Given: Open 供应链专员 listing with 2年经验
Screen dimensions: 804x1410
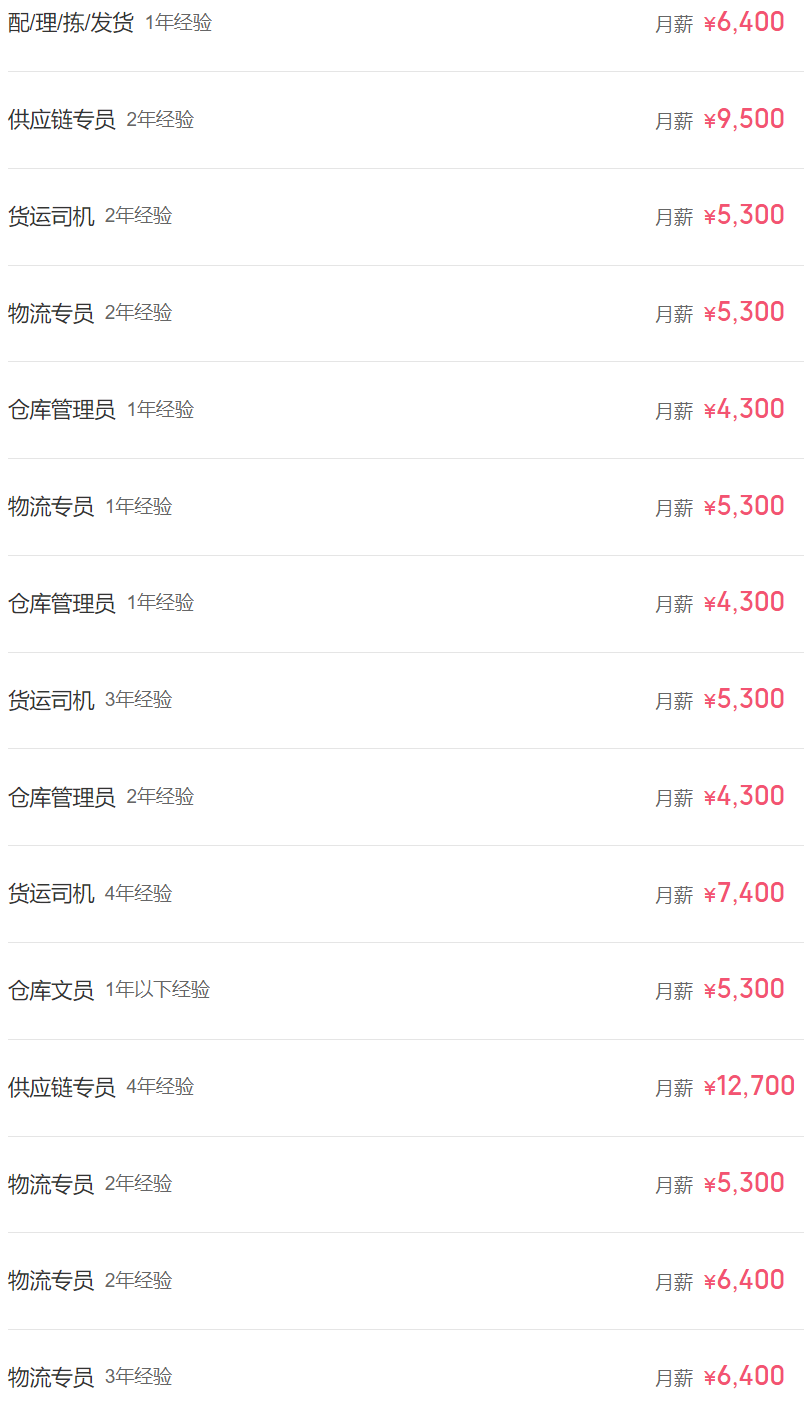Looking at the screenshot, I should tap(61, 120).
